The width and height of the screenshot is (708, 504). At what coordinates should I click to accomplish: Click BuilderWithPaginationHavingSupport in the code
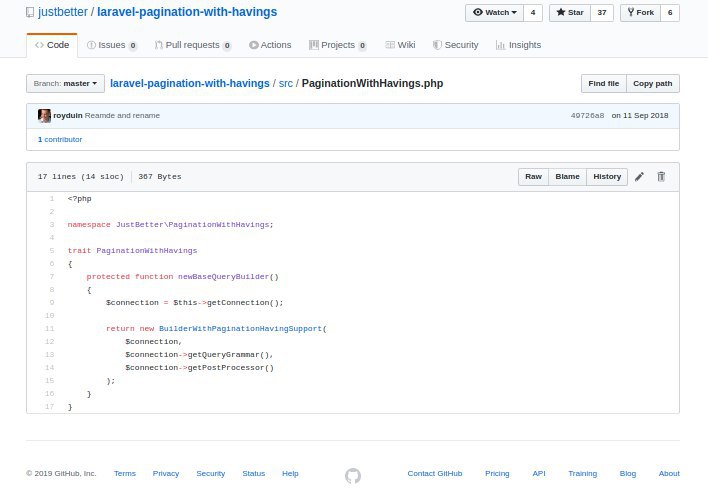pyautogui.click(x=241, y=329)
